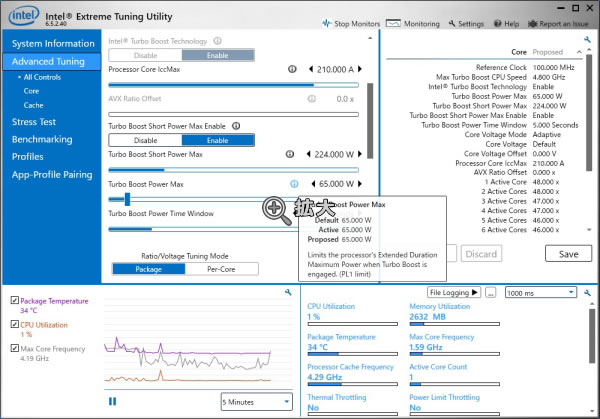Increase Processor Core IccMax with right arrow
600x419 pixels.
point(360,69)
